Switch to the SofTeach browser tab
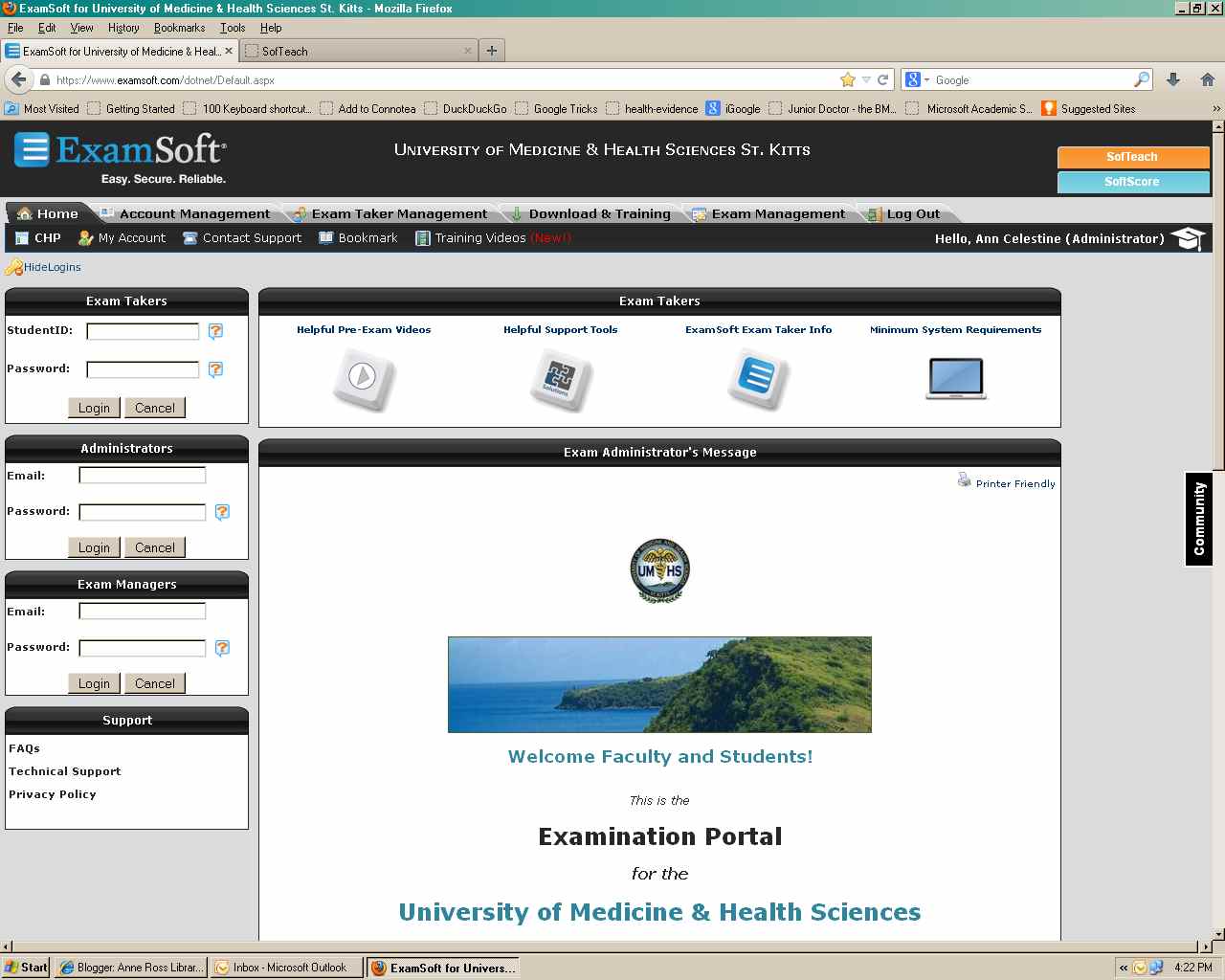This screenshot has height=980, width=1225. 358,51
